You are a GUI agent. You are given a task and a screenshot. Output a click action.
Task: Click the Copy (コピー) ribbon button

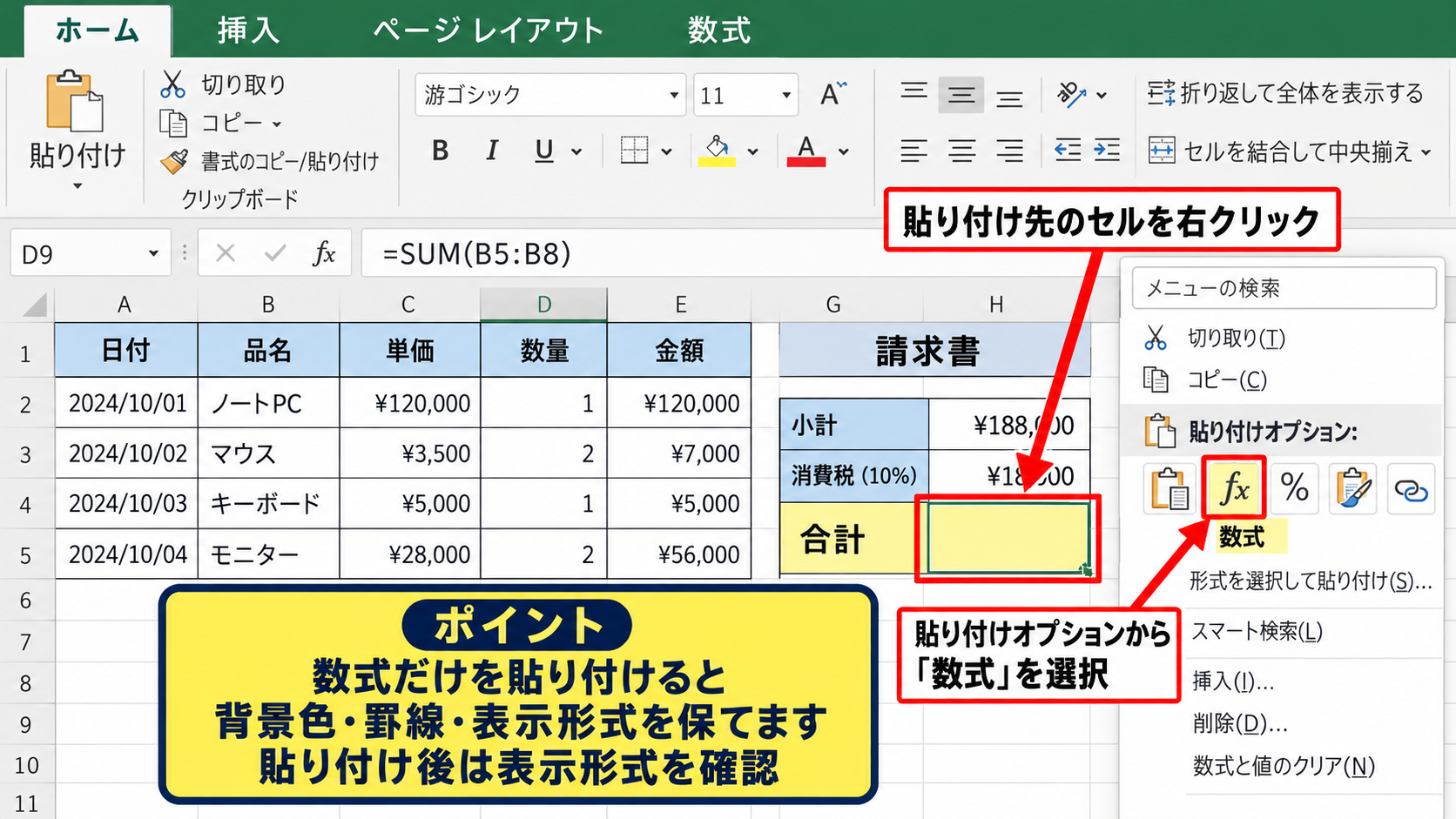point(220,124)
